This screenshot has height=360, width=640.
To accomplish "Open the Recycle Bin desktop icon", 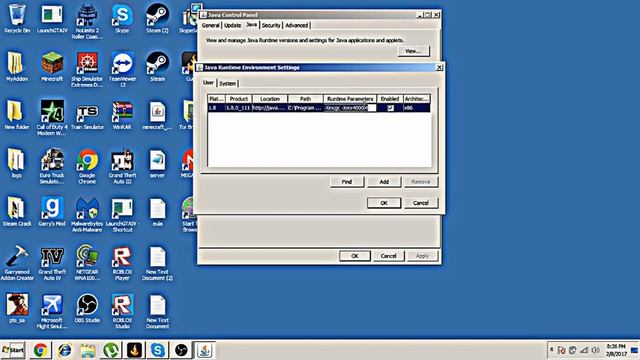I will coord(17,19).
